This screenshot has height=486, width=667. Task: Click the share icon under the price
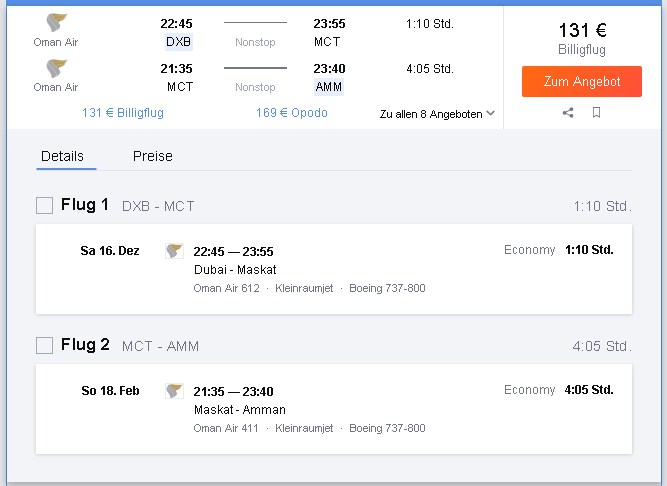tap(568, 113)
